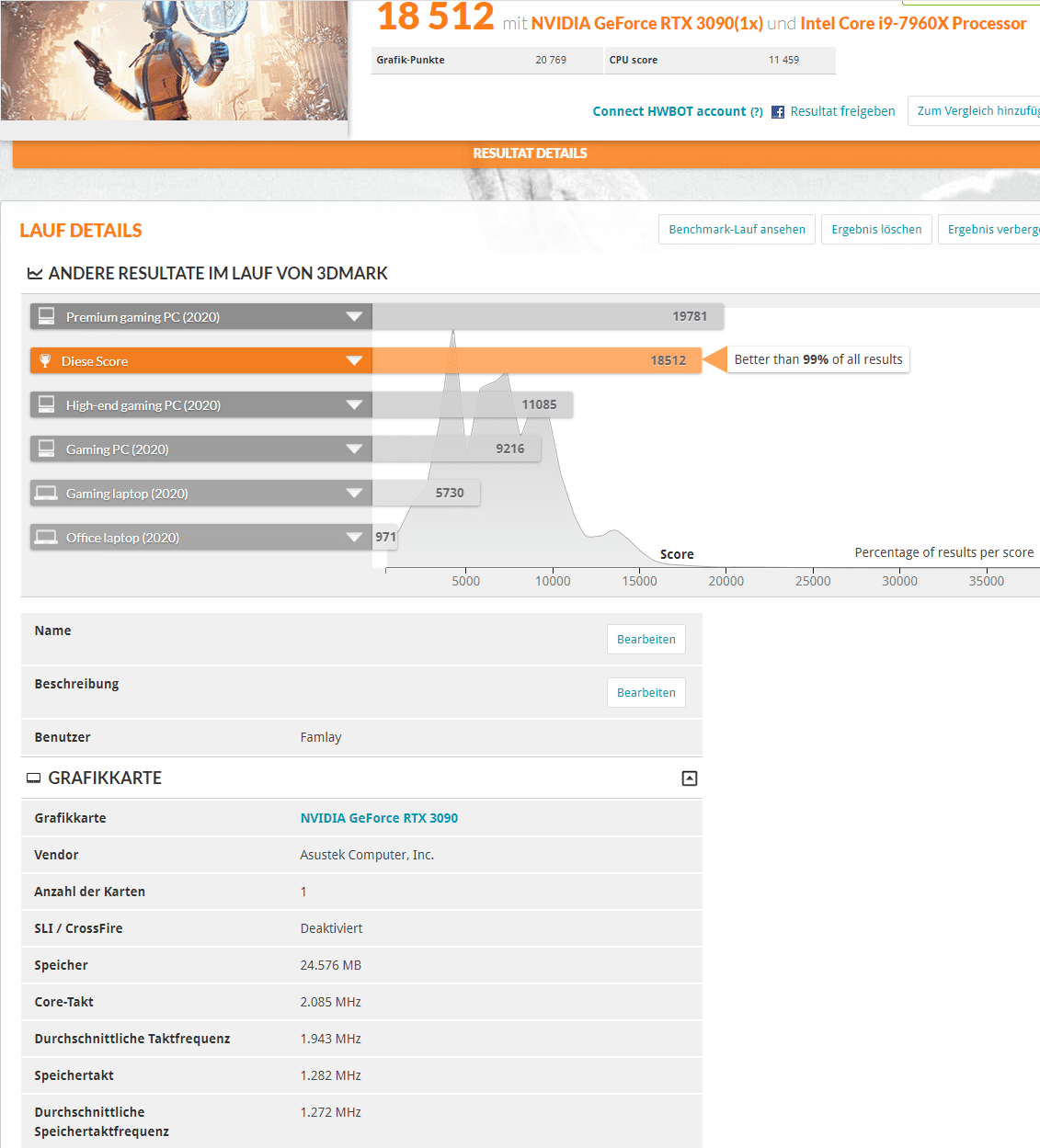1040x1148 pixels.
Task: Expand Premium gaming PC (2020) dropdown arrow
Action: tap(354, 317)
